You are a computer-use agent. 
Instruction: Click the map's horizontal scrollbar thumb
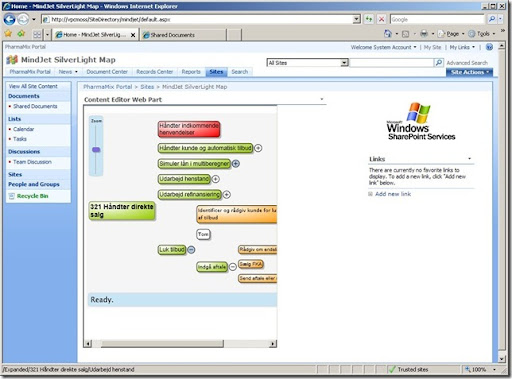point(162,343)
